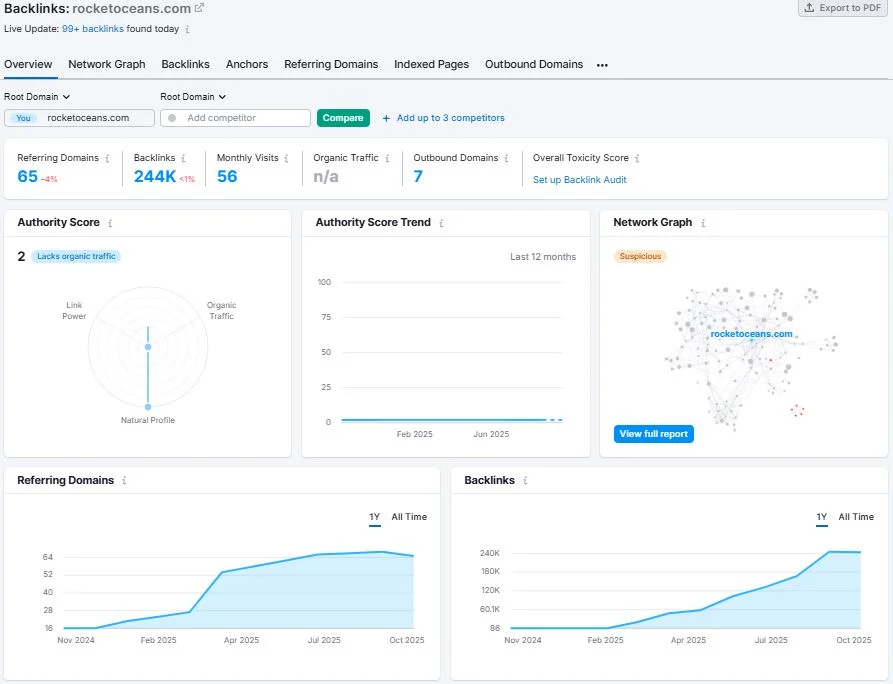Open Backlinks tab
This screenshot has height=684, width=893.
click(x=185, y=64)
